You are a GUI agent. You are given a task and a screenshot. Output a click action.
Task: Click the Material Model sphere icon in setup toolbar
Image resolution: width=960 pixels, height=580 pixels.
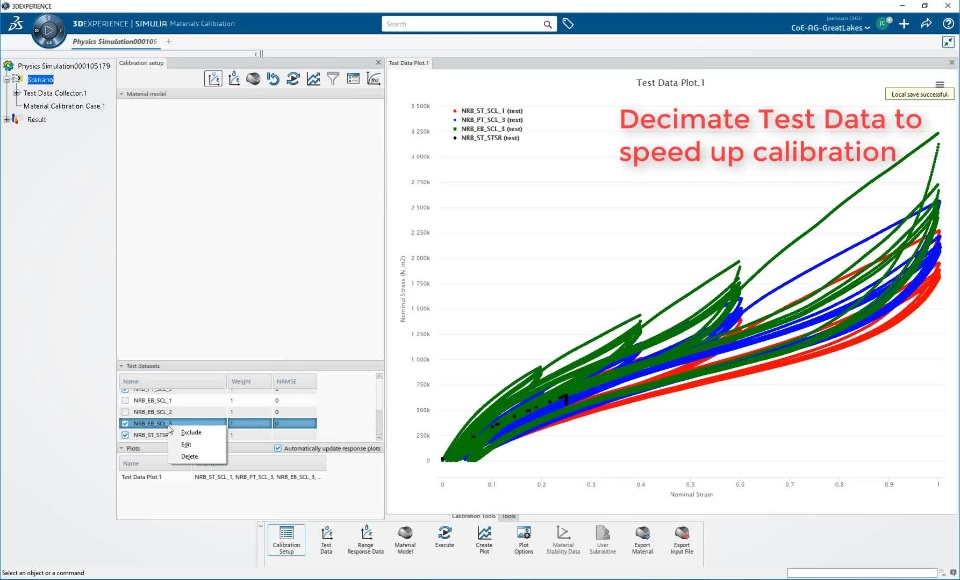pos(253,78)
